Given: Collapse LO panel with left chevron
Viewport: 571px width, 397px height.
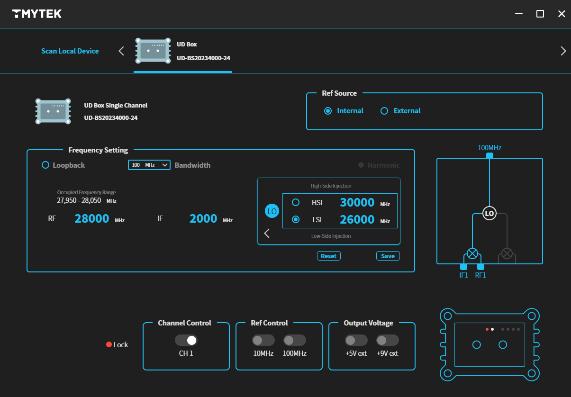Looking at the screenshot, I should point(267,233).
